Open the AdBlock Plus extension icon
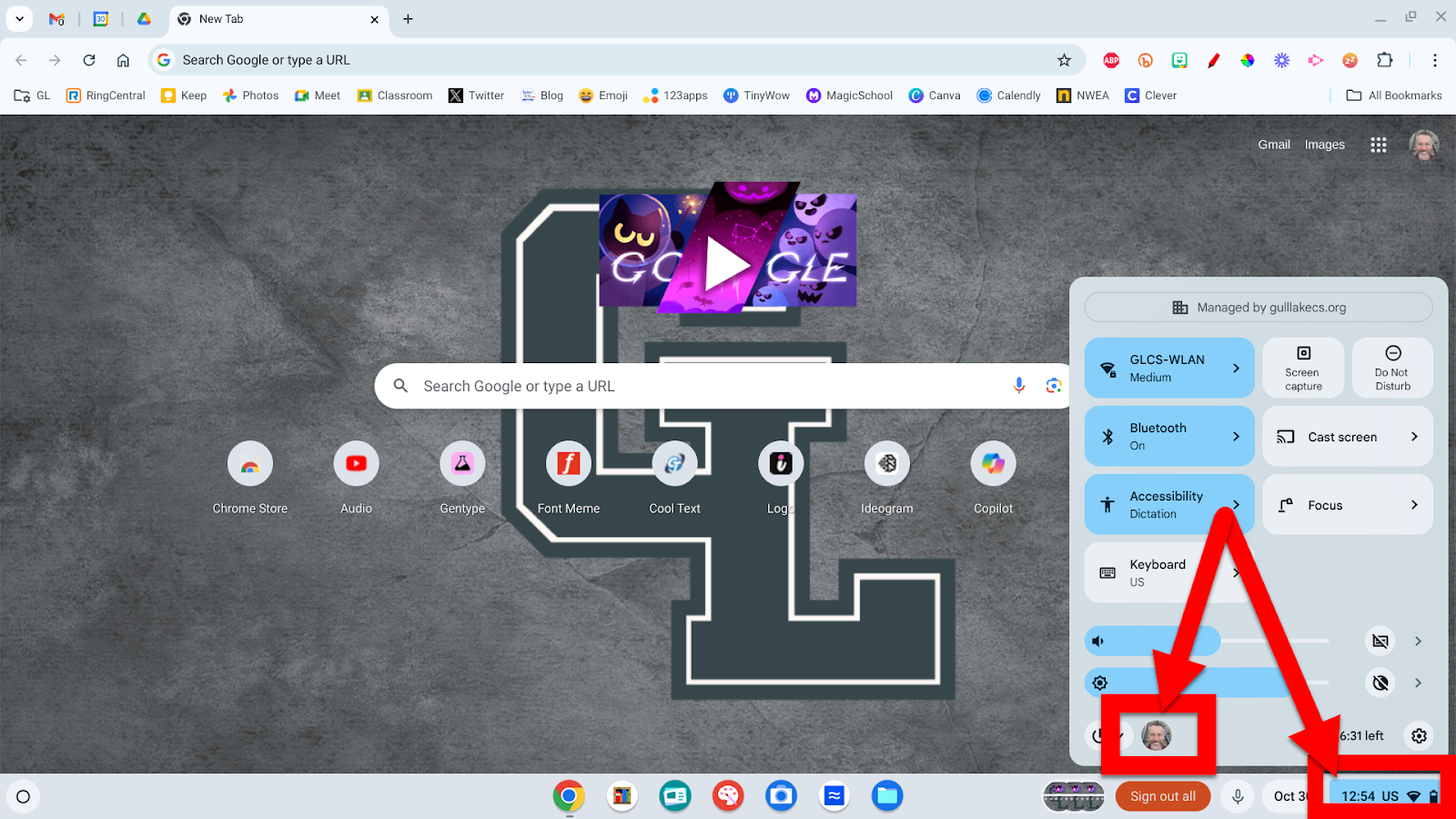 point(1111,60)
